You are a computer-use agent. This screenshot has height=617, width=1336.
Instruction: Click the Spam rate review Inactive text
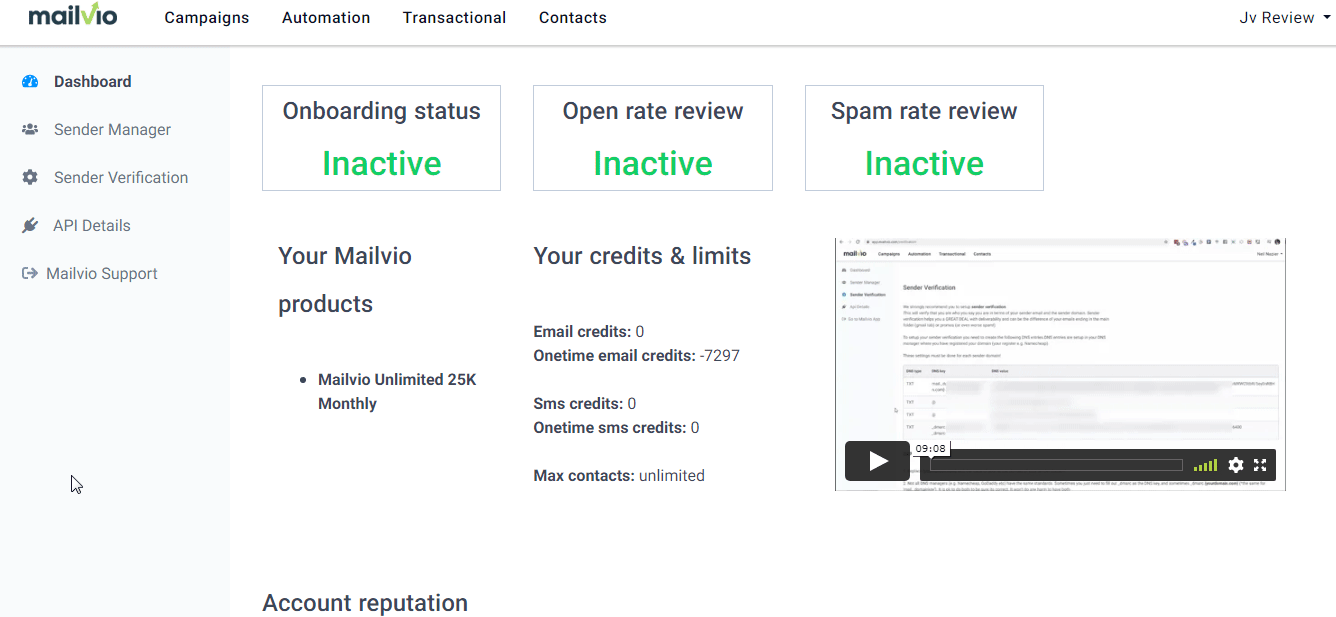click(x=923, y=163)
